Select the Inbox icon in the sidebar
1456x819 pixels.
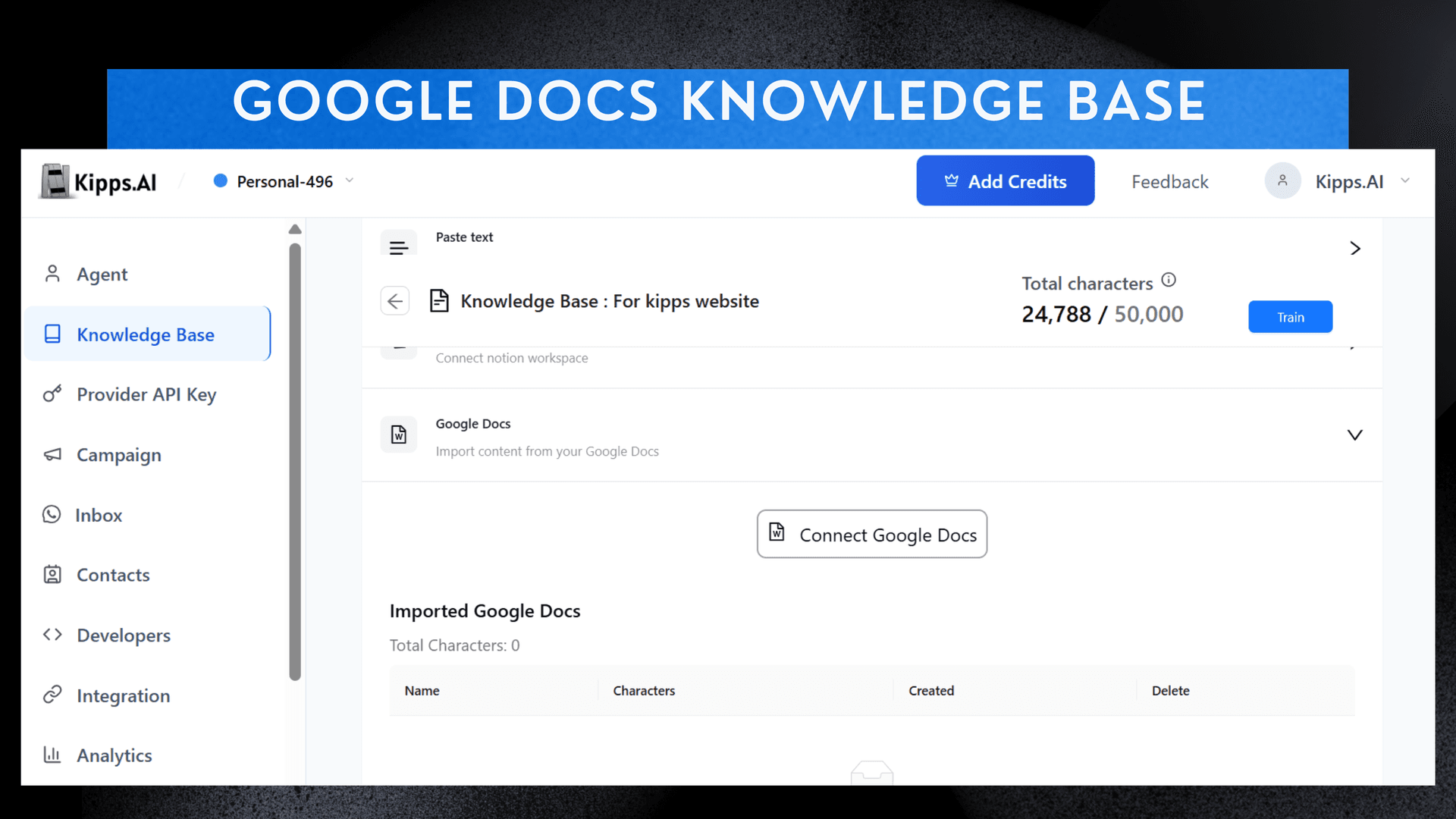tap(52, 514)
